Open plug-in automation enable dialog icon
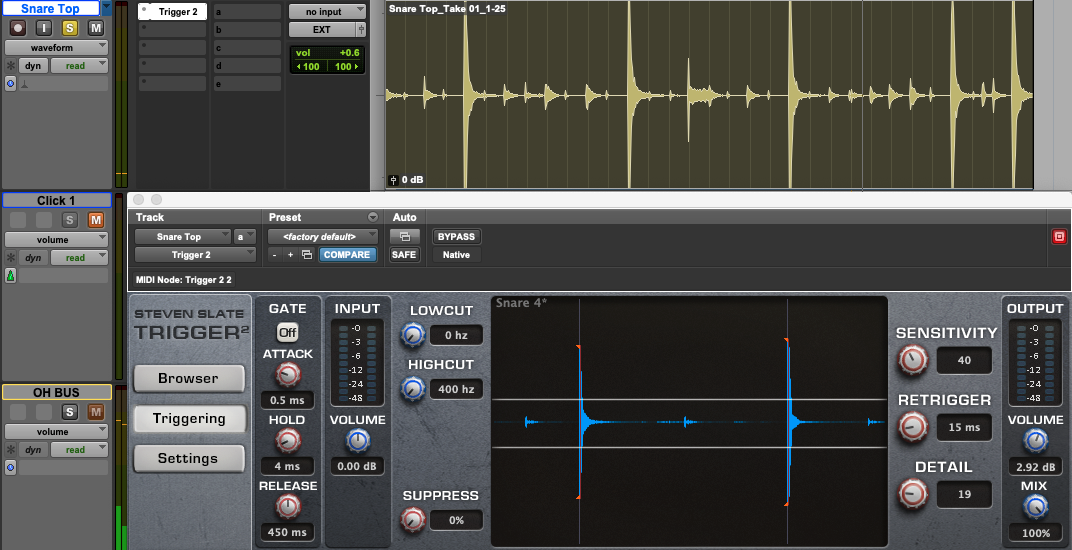Viewport: 1072px width, 550px height. click(x=404, y=237)
